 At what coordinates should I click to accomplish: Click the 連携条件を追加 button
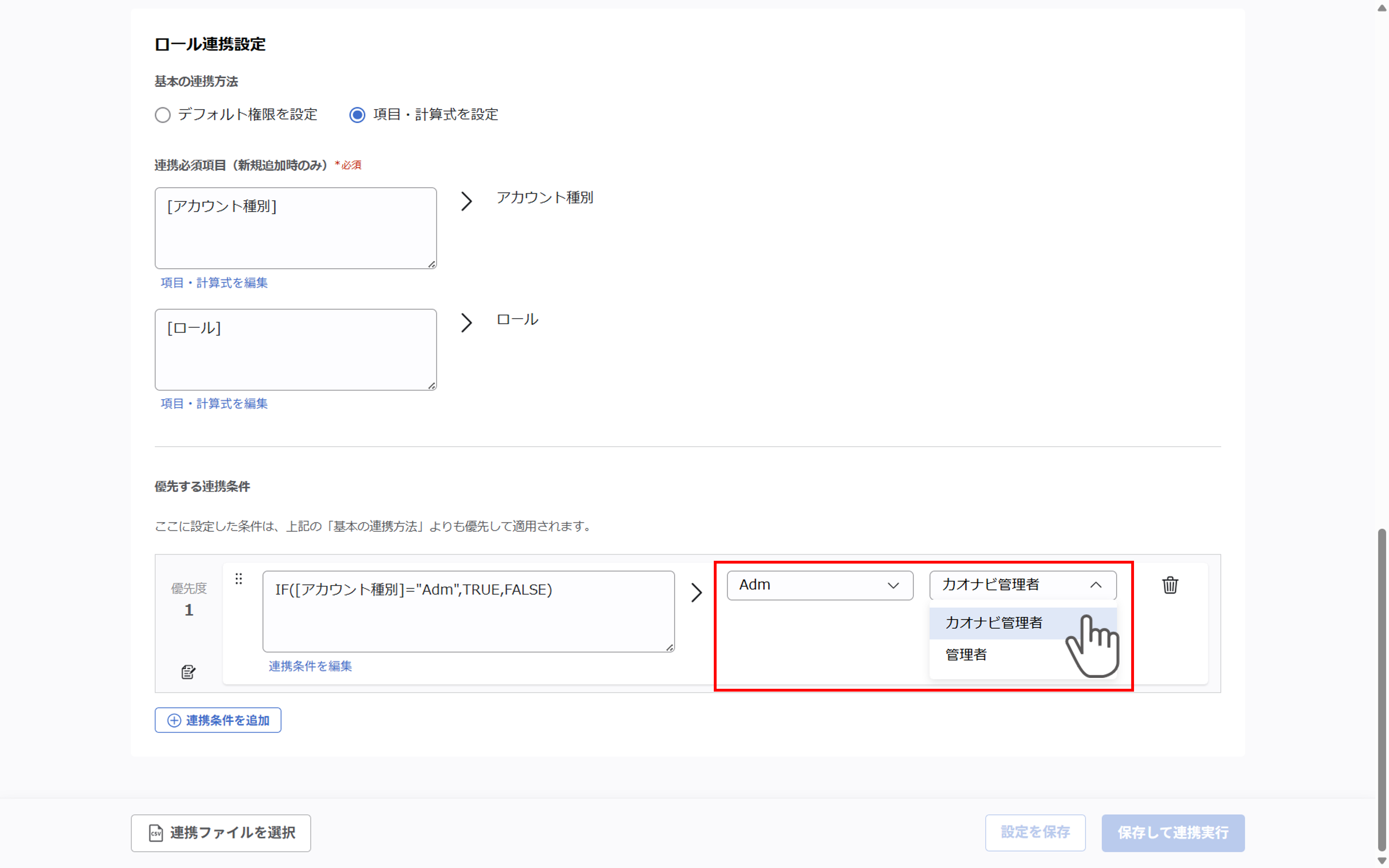(x=218, y=720)
